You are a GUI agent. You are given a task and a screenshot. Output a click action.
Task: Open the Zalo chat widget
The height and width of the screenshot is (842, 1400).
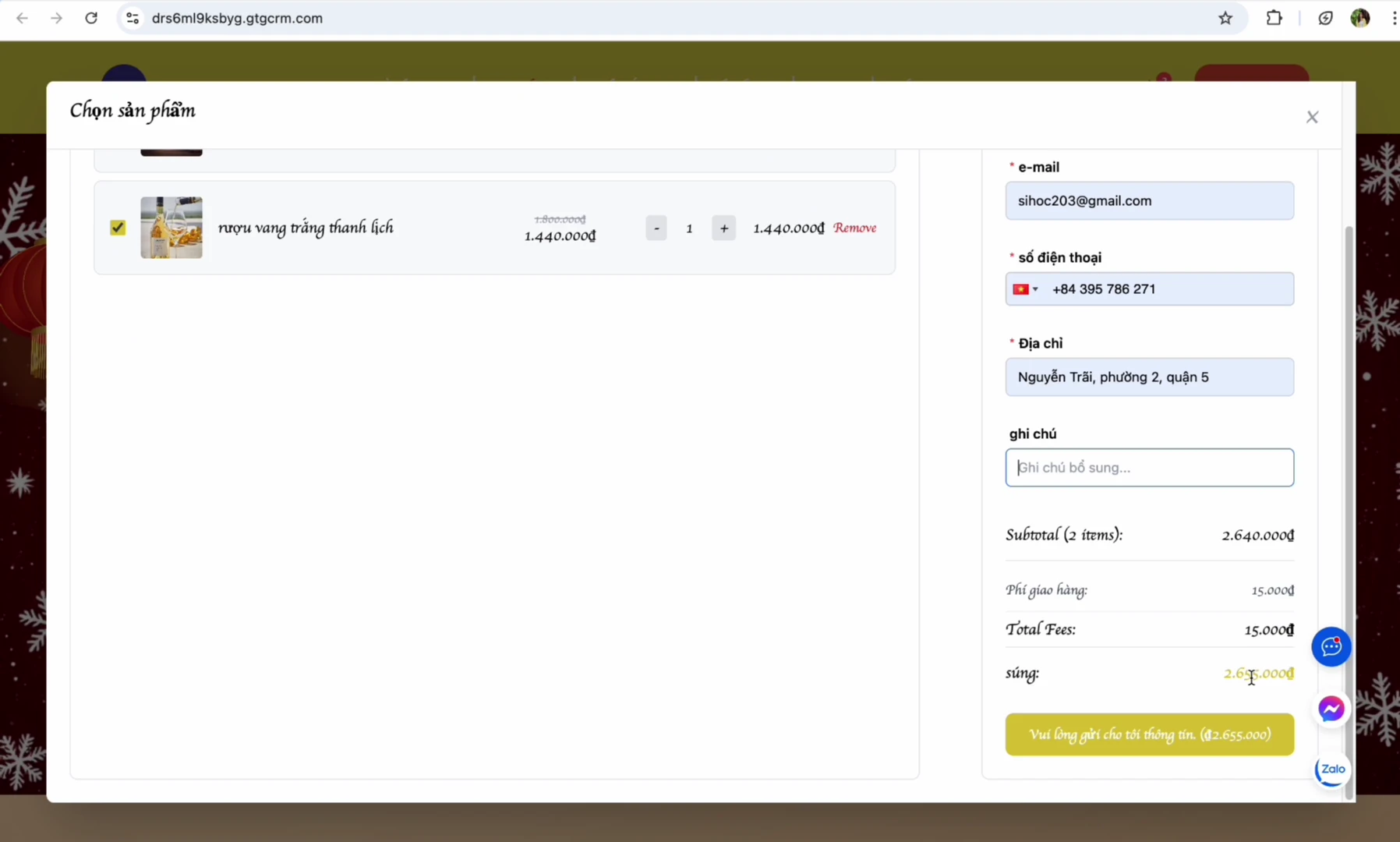1331,769
